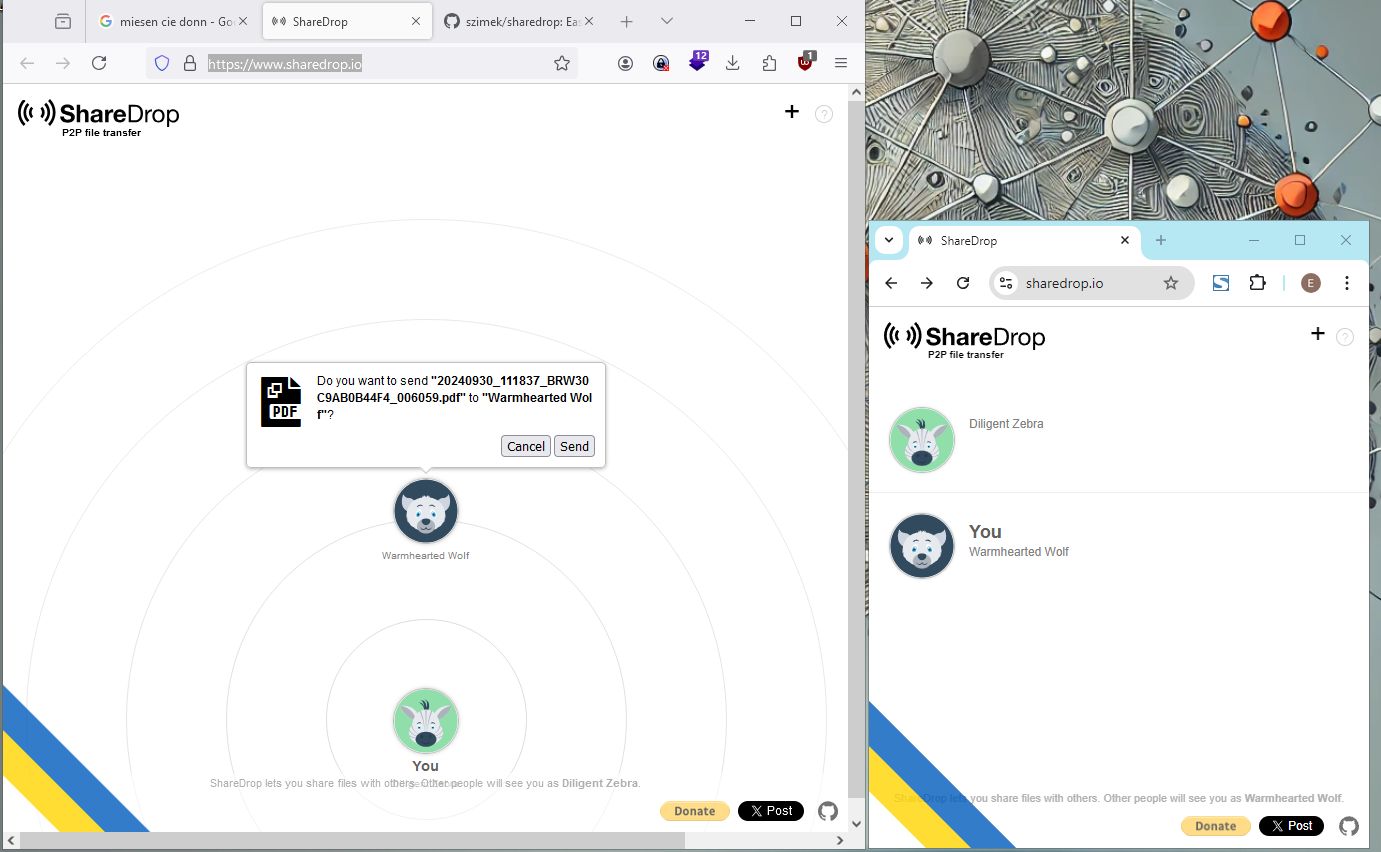The width and height of the screenshot is (1381, 852).
Task: Click Firefox forward arrow
Action: pyautogui.click(x=63, y=63)
